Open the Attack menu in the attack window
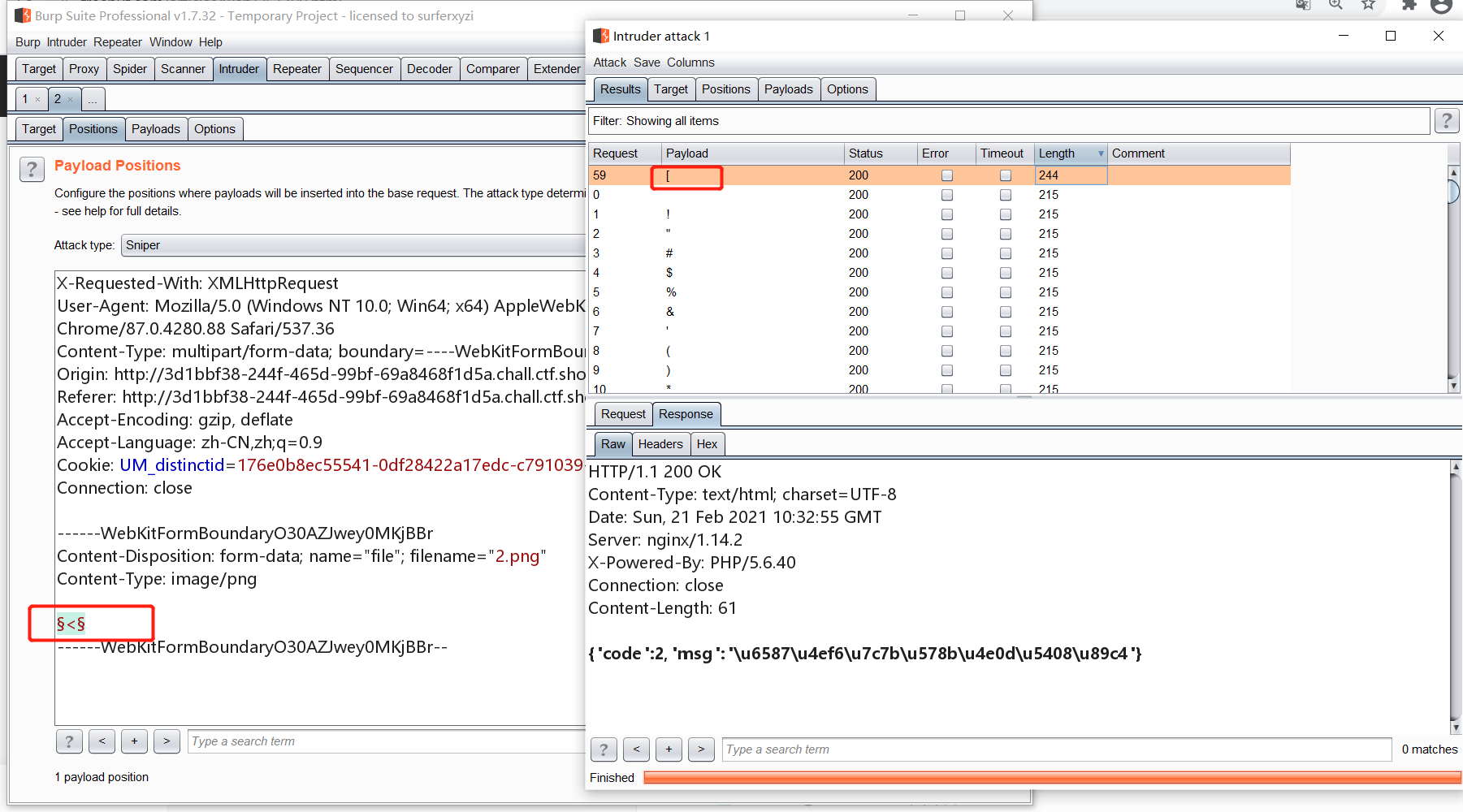The height and width of the screenshot is (812, 1463). (609, 63)
